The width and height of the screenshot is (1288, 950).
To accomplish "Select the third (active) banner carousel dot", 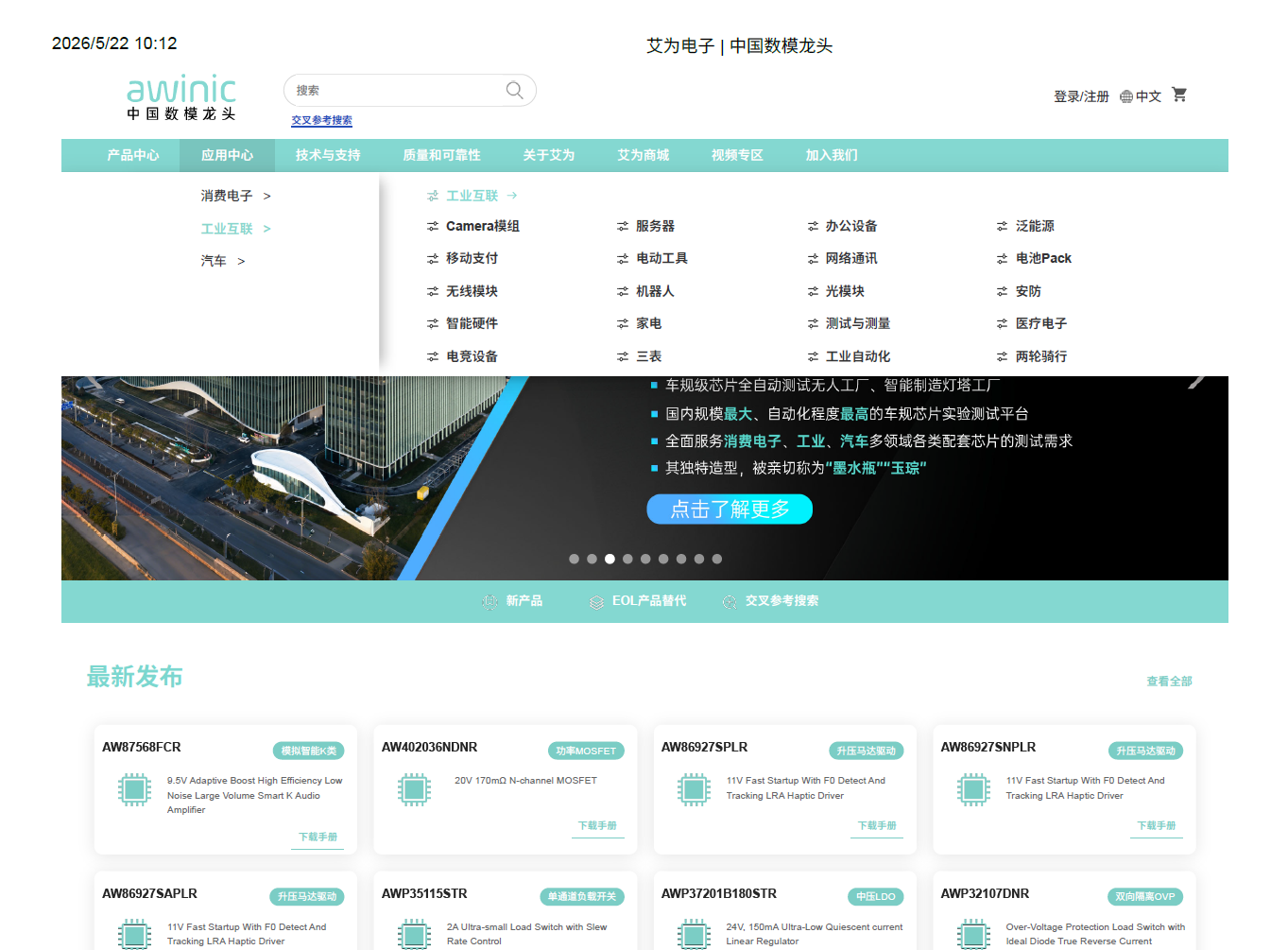I will click(610, 559).
